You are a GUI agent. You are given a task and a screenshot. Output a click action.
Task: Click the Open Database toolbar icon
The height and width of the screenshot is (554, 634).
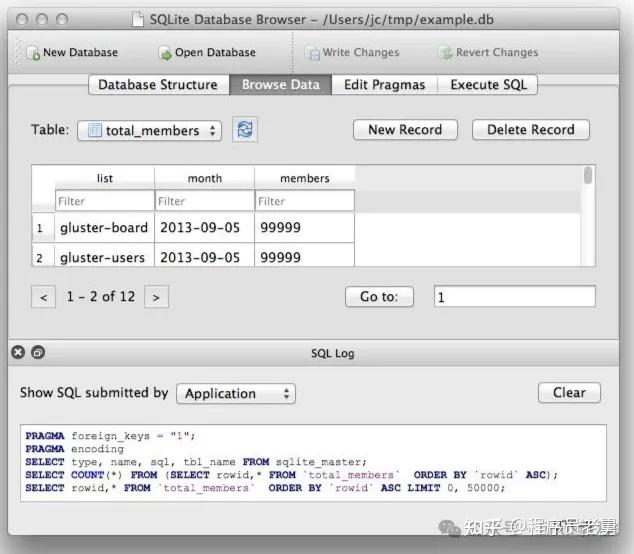pyautogui.click(x=165, y=53)
